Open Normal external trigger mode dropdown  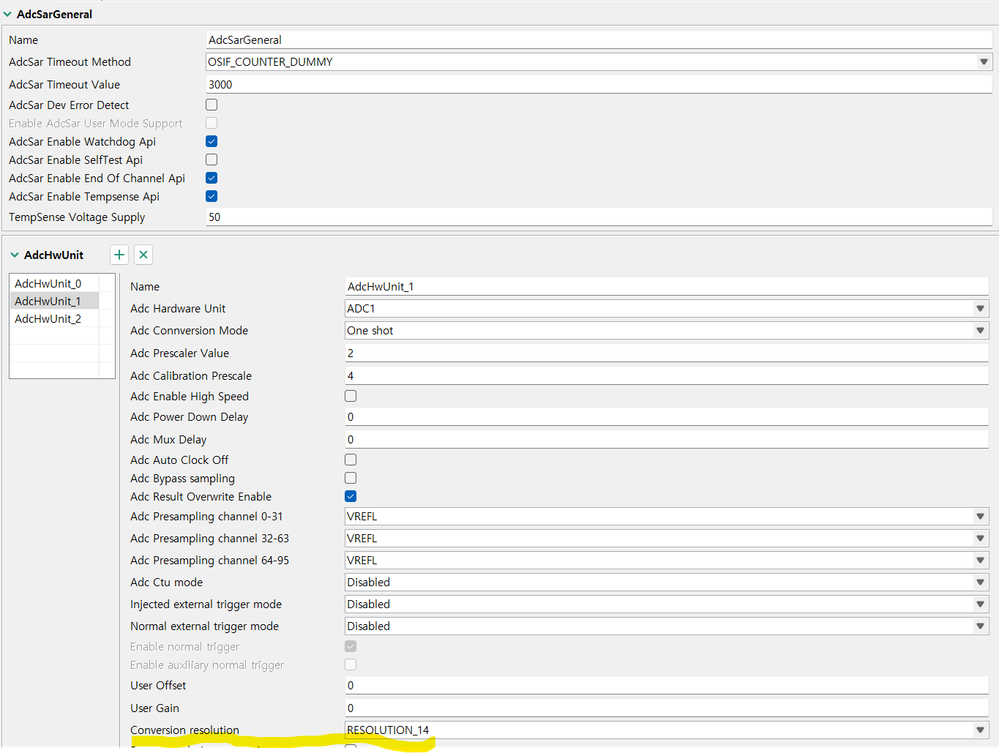click(980, 626)
